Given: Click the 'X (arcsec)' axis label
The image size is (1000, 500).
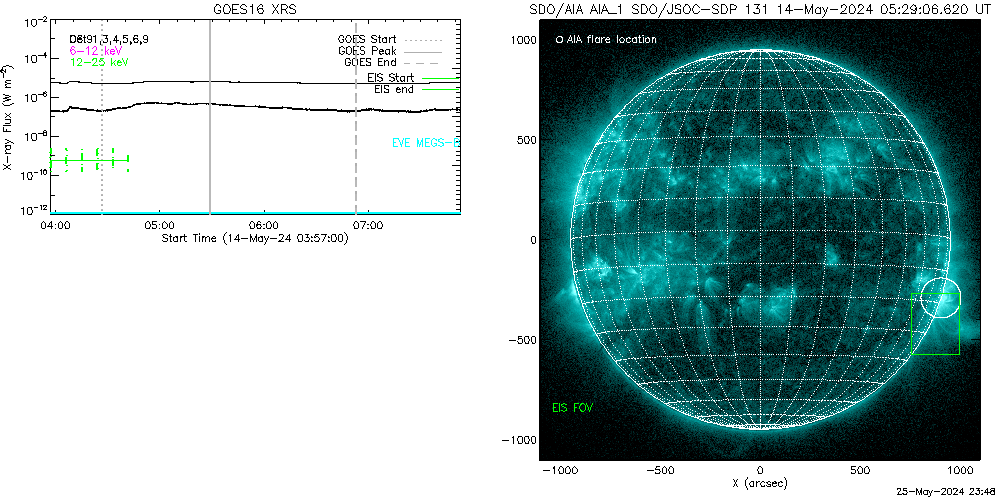Looking at the screenshot, I should (760, 483).
